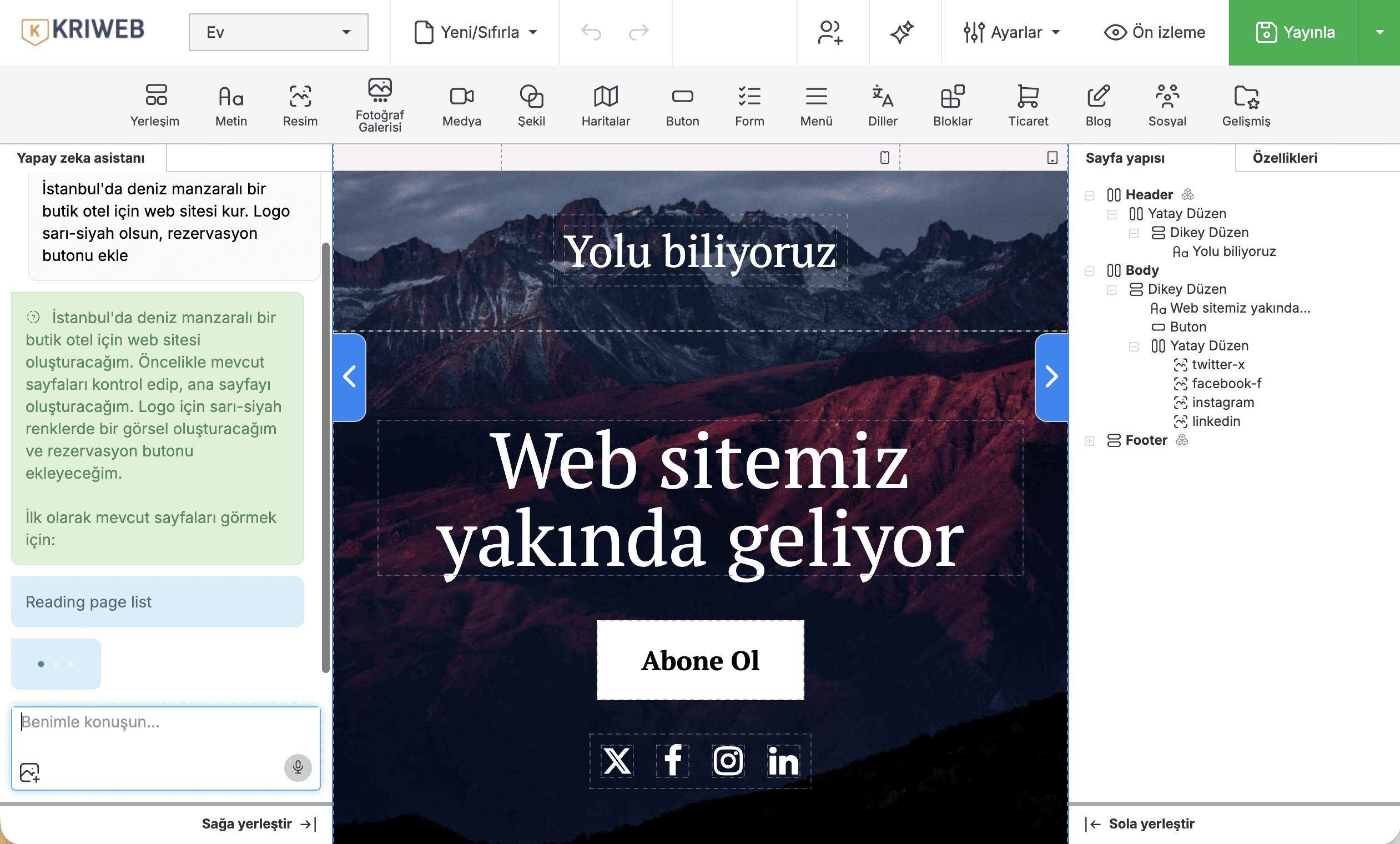Open the Yayınla dropdown arrow
Image resolution: width=1400 pixels, height=844 pixels.
pos(1379,32)
